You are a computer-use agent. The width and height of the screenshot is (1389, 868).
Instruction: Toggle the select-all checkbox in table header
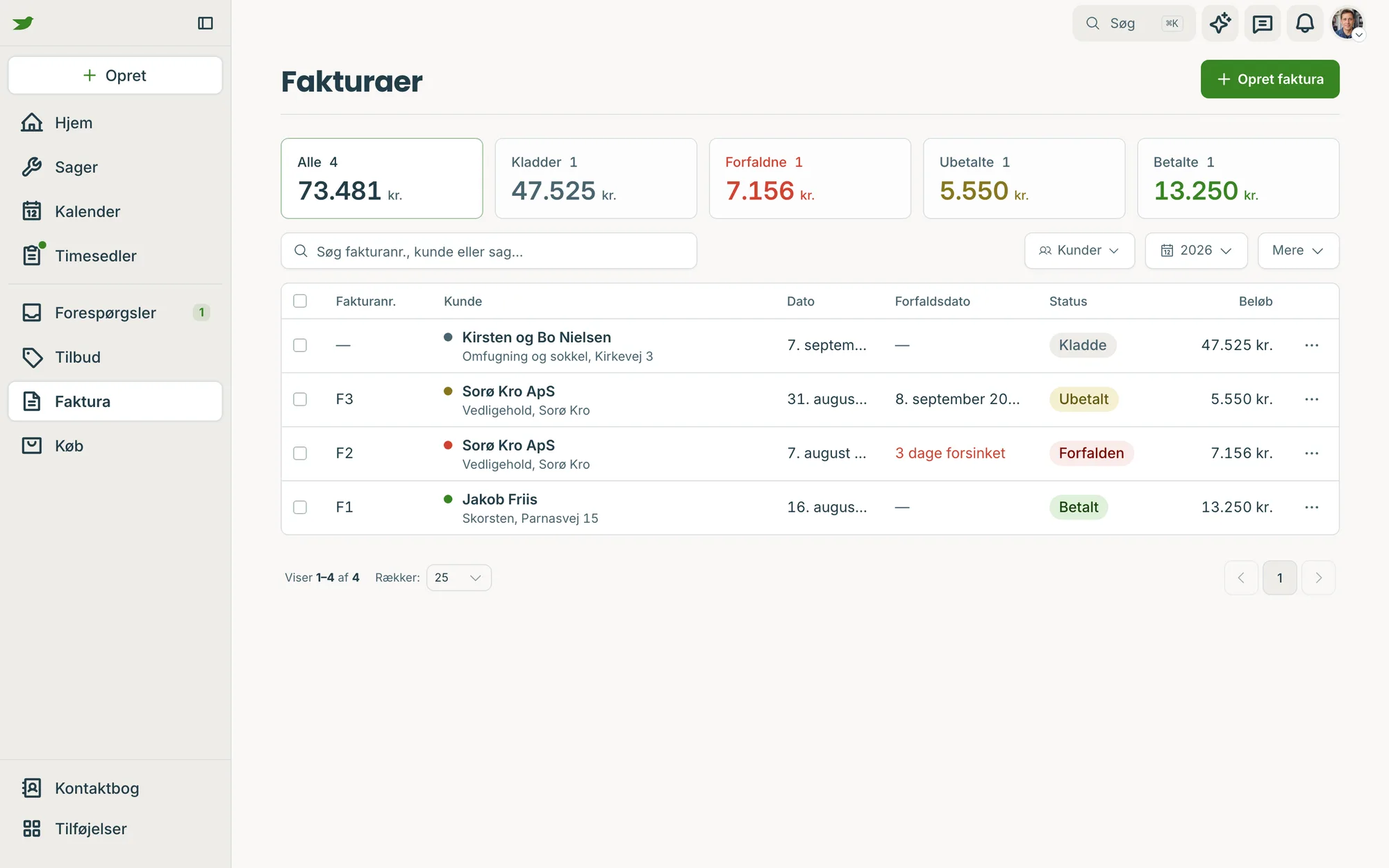point(300,301)
